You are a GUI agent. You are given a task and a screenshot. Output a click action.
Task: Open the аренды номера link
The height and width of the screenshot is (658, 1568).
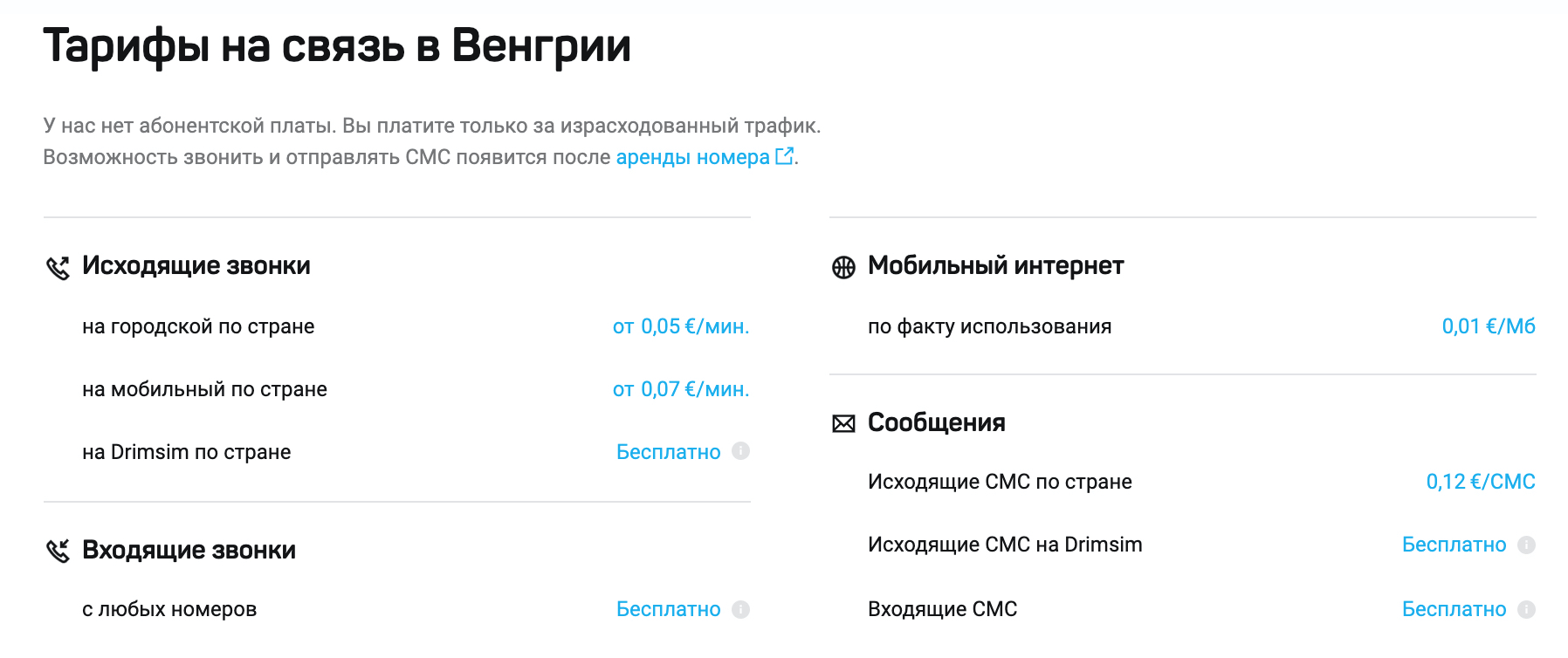692,157
